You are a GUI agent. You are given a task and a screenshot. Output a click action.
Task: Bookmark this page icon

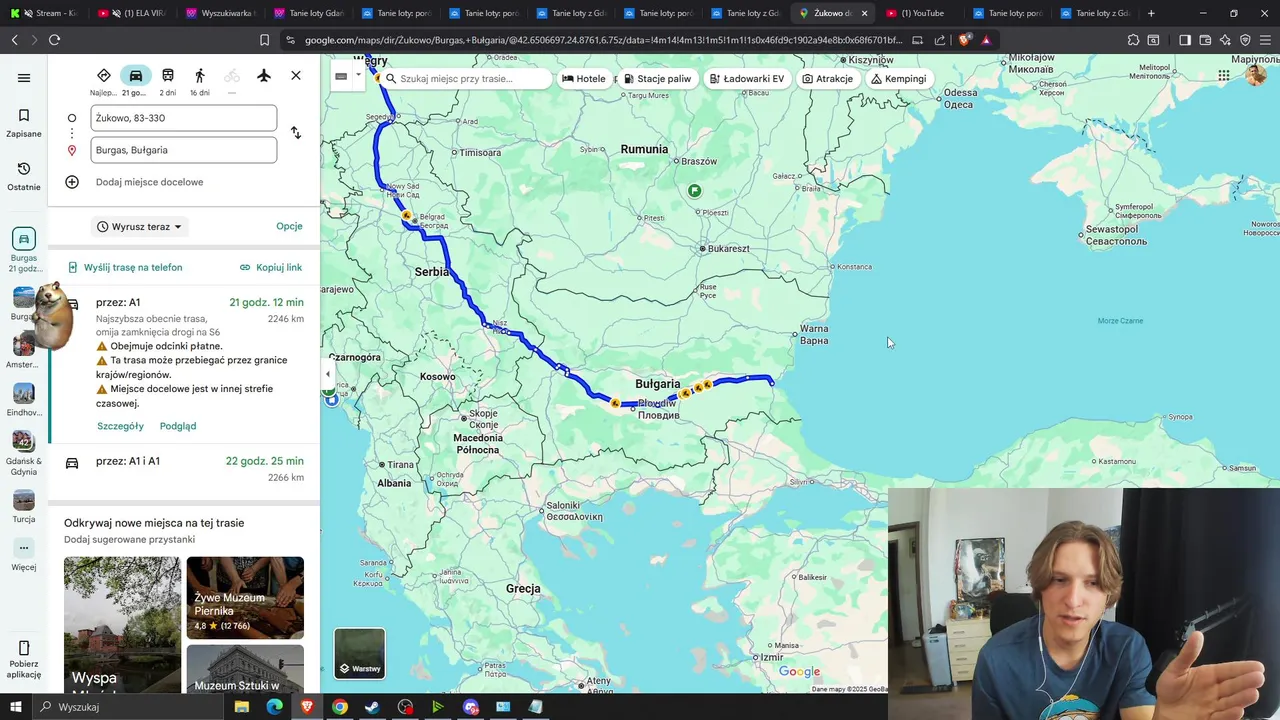click(x=264, y=40)
